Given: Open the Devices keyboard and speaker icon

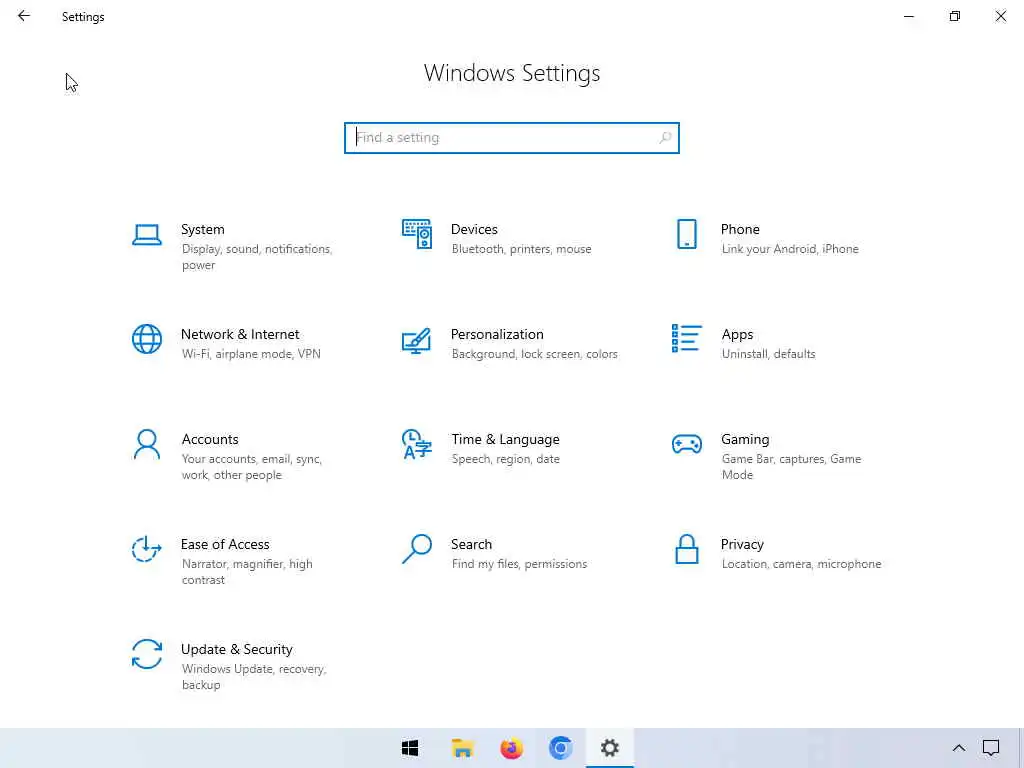Looking at the screenshot, I should (x=417, y=234).
